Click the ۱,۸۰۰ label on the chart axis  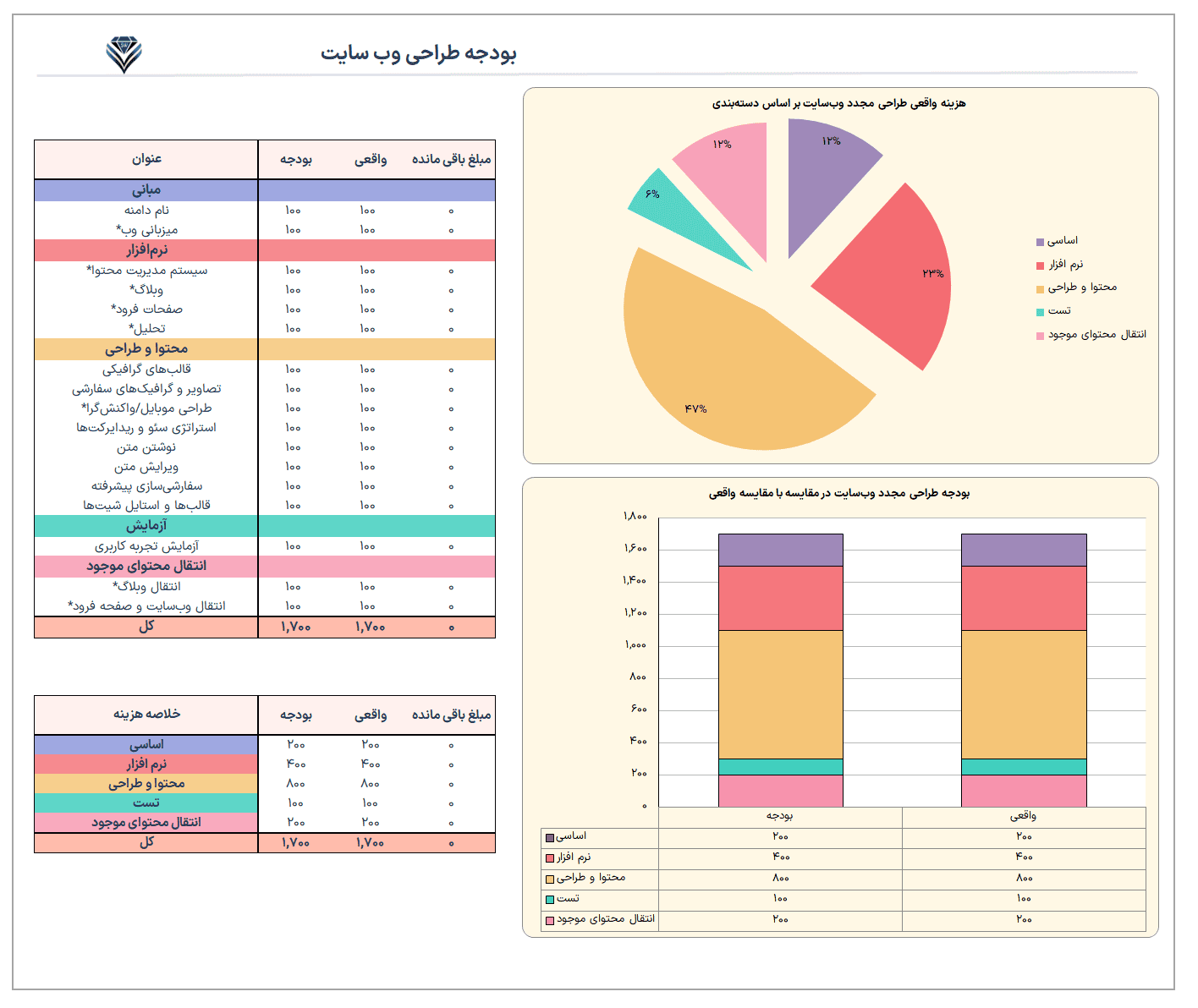635,516
